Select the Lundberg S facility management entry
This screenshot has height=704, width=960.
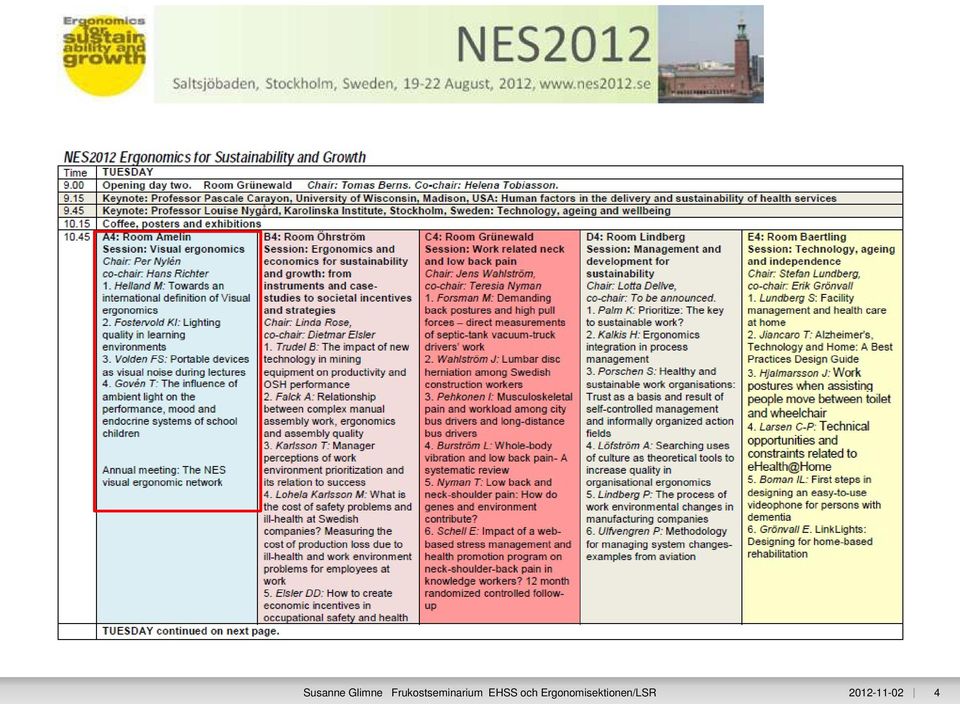point(817,310)
